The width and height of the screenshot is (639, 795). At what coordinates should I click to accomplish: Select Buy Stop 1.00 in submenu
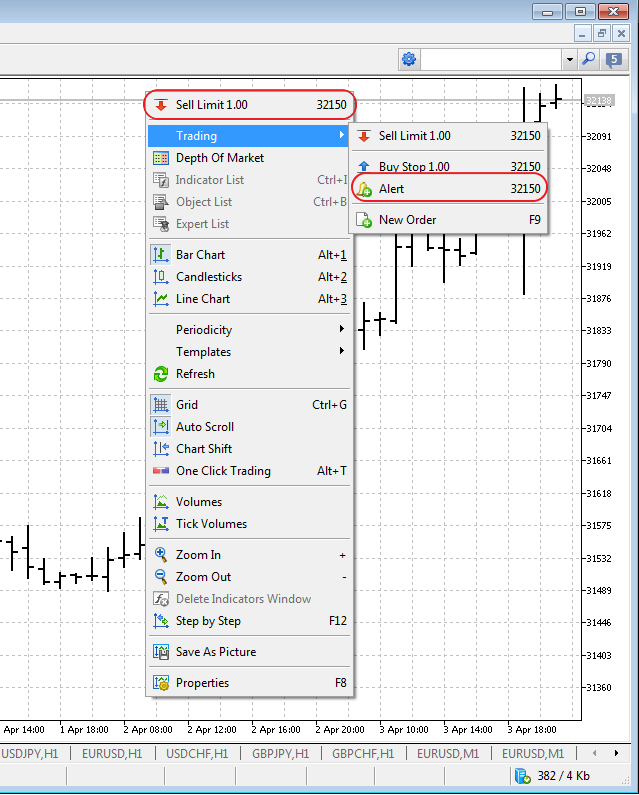tap(449, 166)
